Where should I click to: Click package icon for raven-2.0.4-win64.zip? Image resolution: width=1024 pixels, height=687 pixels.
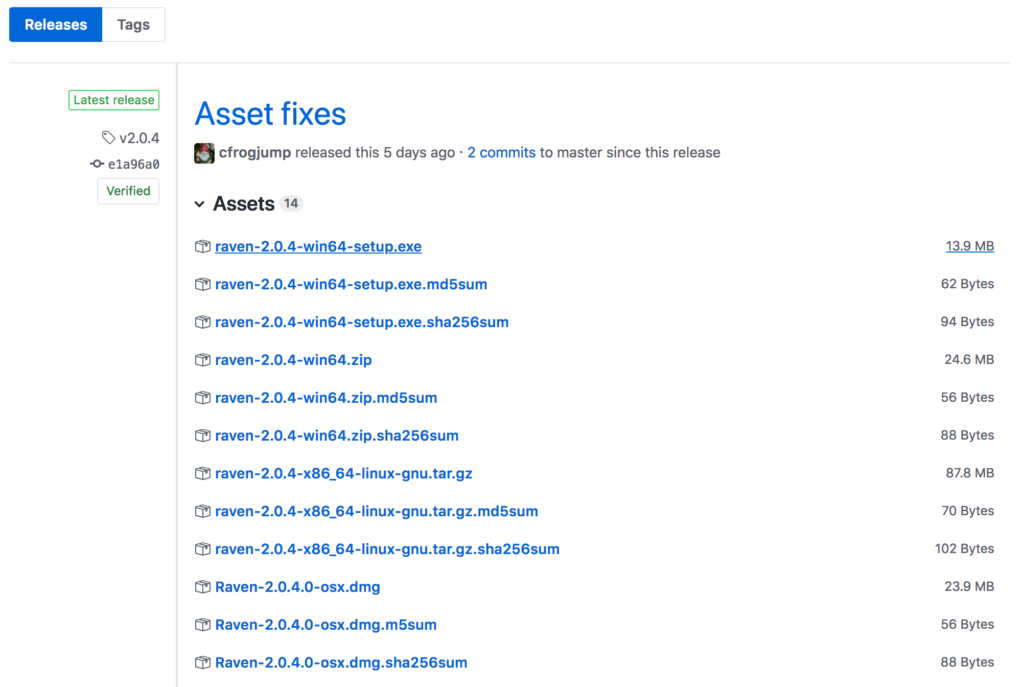coord(202,360)
